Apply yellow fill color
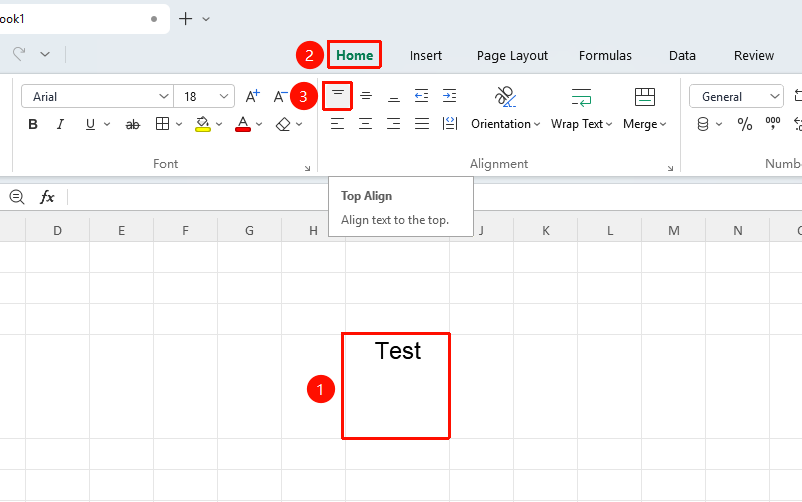 pyautogui.click(x=203, y=124)
